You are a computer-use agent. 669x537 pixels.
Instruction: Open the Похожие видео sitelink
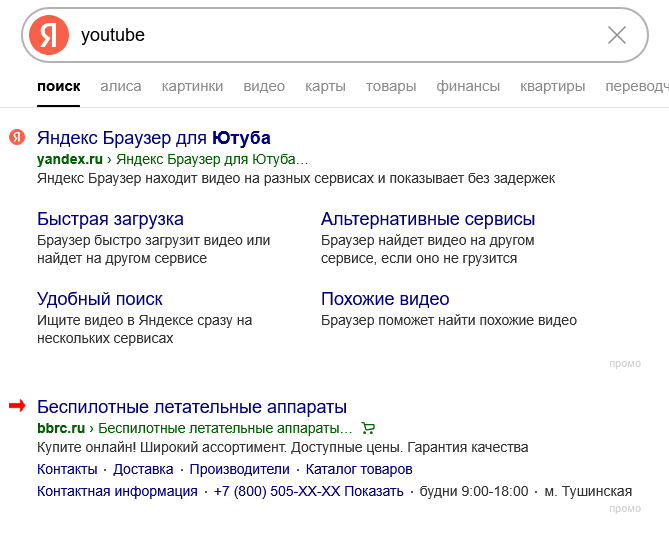click(x=385, y=299)
